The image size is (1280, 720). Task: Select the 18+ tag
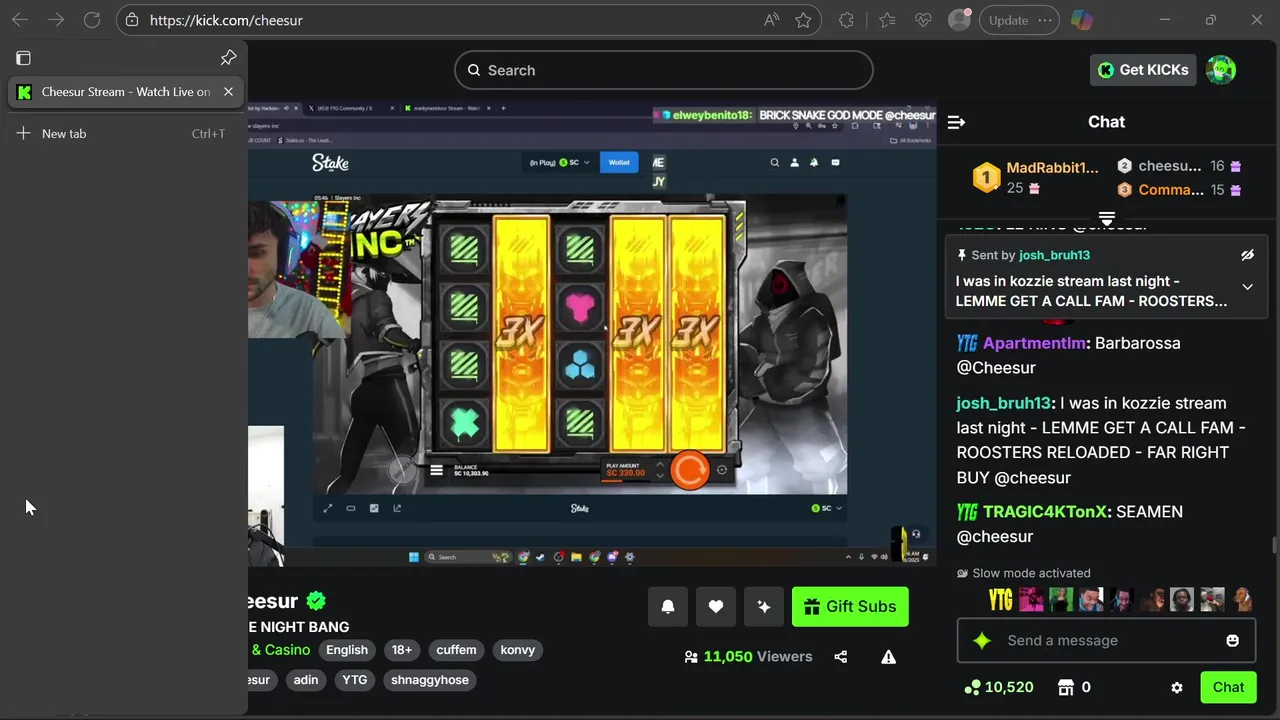pos(402,650)
